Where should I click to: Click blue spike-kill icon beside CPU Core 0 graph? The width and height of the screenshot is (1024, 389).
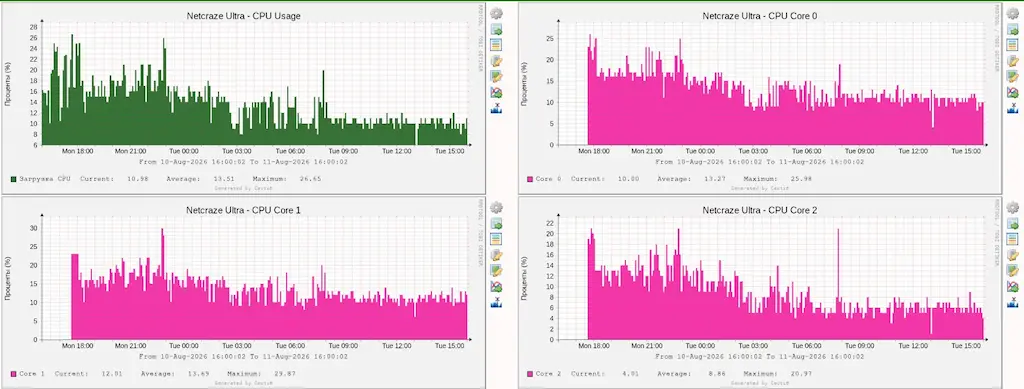1013,108
